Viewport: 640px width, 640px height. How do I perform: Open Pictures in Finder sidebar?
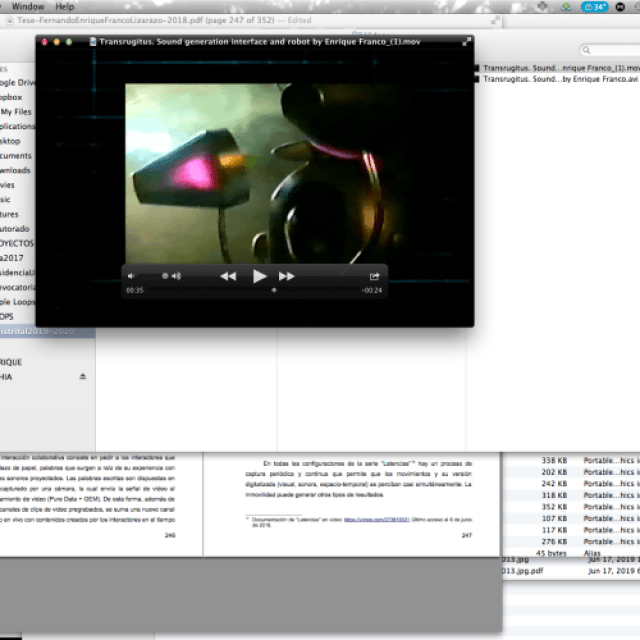tap(9, 214)
